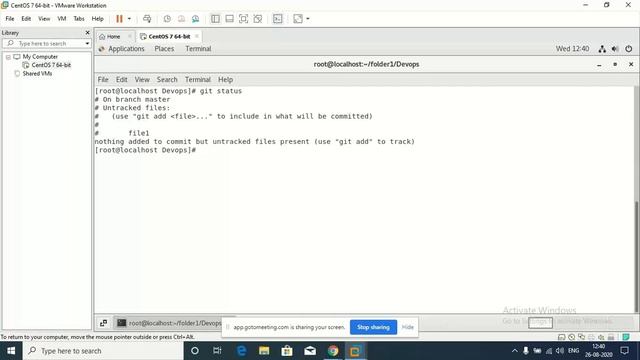Select CentOS 7 64-bit in library tree
The height and width of the screenshot is (360, 640).
[51, 65]
